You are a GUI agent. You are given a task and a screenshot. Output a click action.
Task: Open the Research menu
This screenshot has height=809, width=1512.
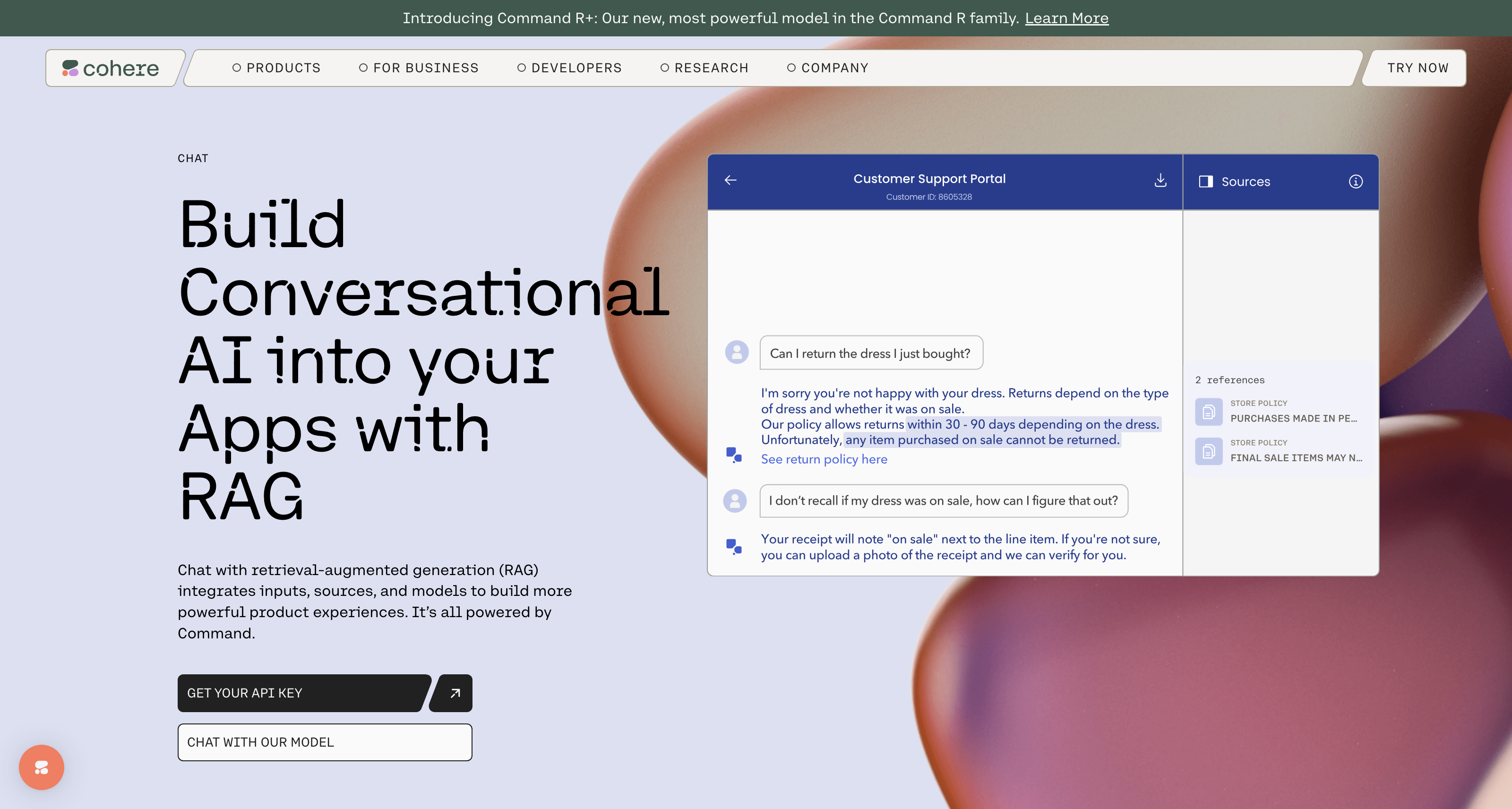pyautogui.click(x=704, y=68)
